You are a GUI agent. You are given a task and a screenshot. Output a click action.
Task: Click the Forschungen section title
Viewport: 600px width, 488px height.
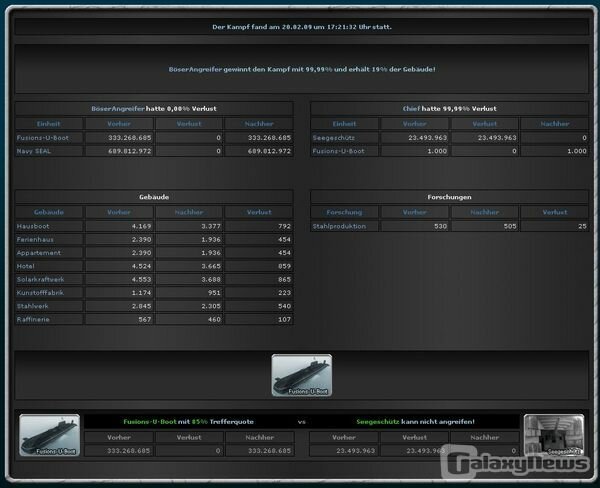[x=449, y=197]
